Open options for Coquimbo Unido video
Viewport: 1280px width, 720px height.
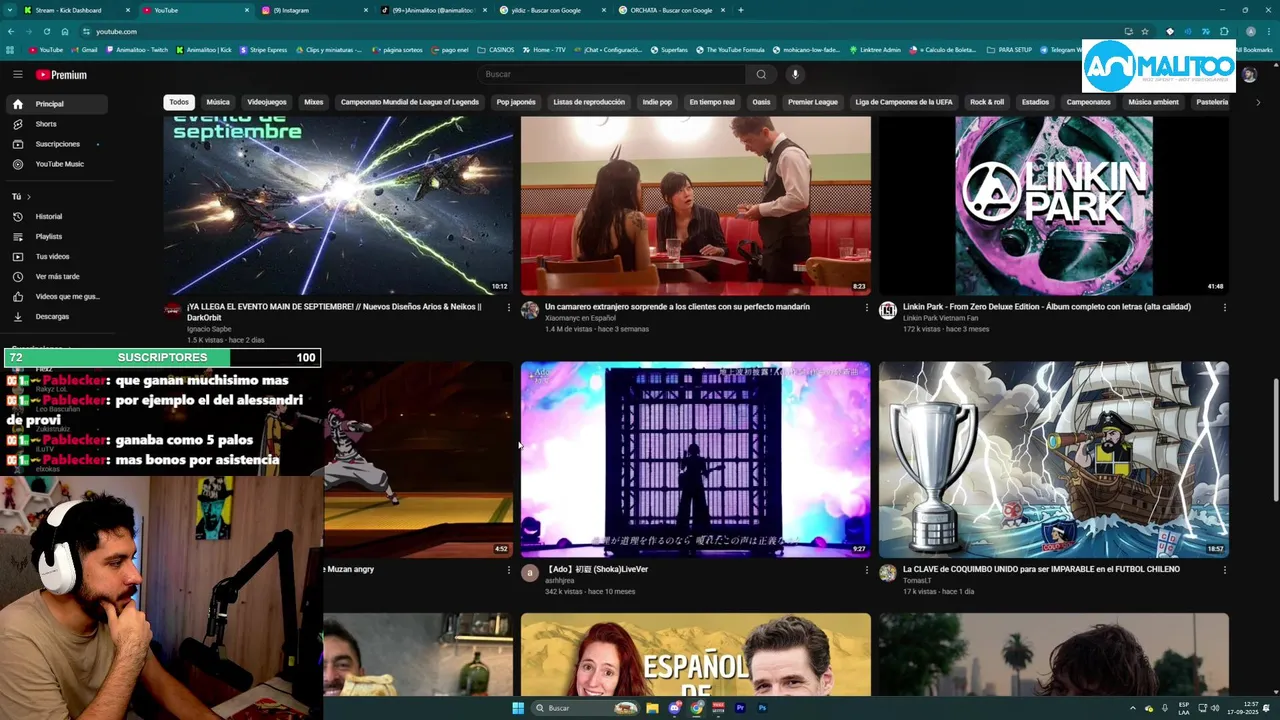click(1224, 569)
